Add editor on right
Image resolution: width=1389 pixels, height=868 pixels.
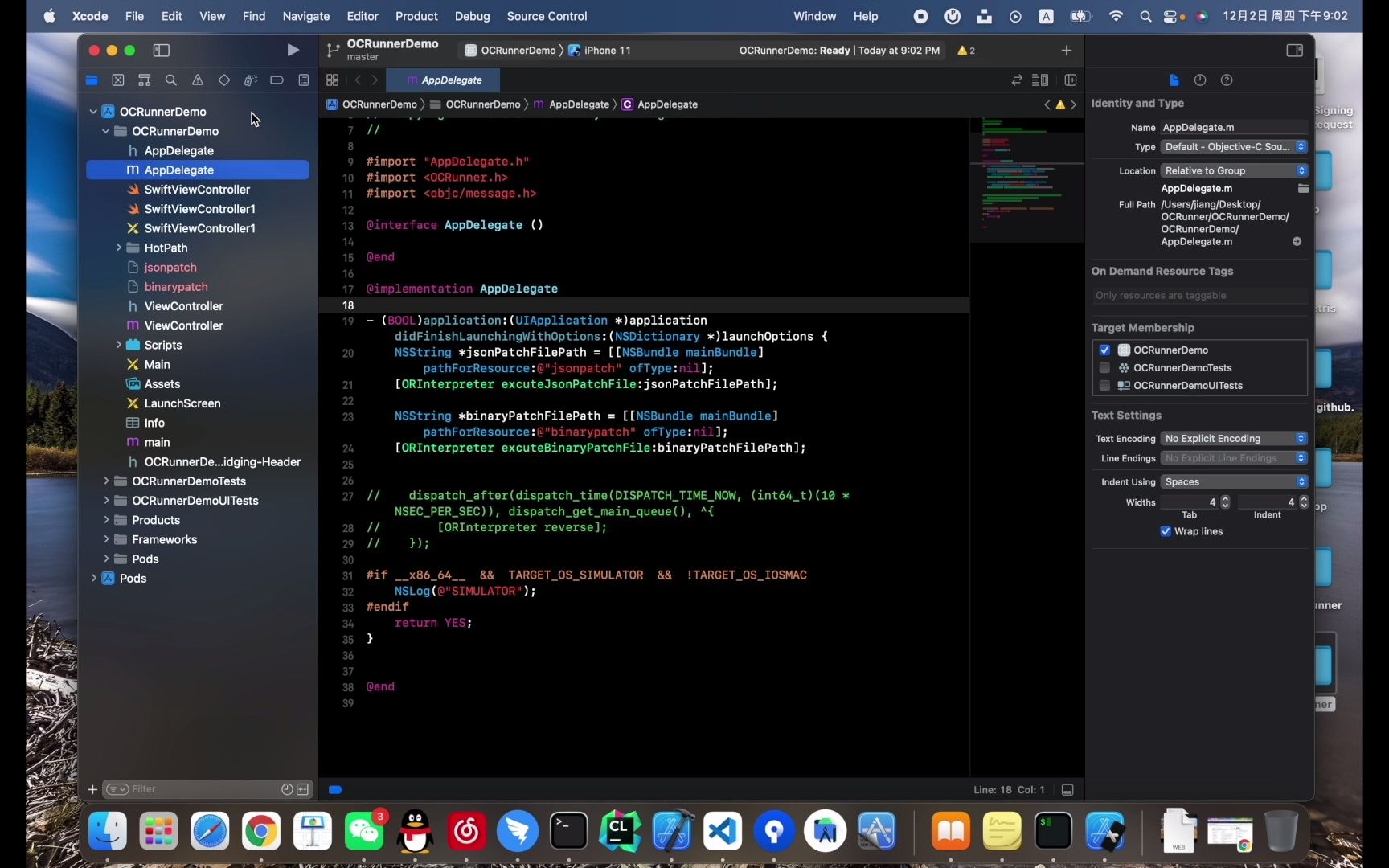click(x=1071, y=80)
